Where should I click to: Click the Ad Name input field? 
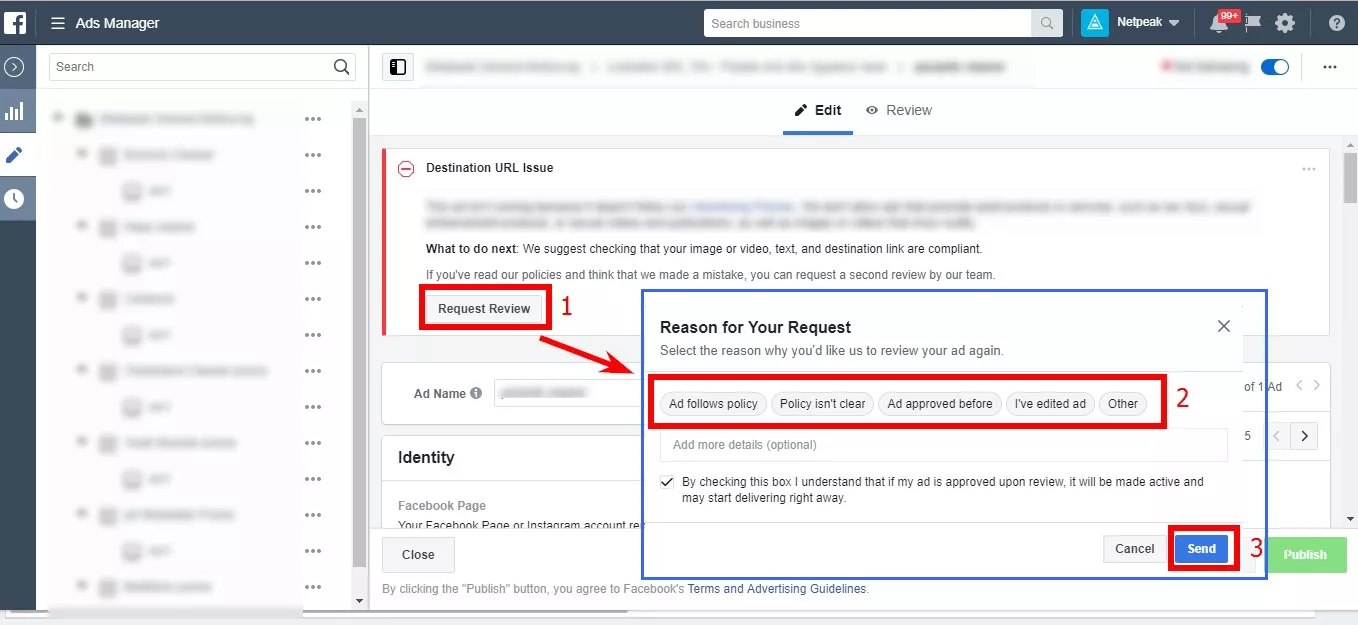(567, 393)
